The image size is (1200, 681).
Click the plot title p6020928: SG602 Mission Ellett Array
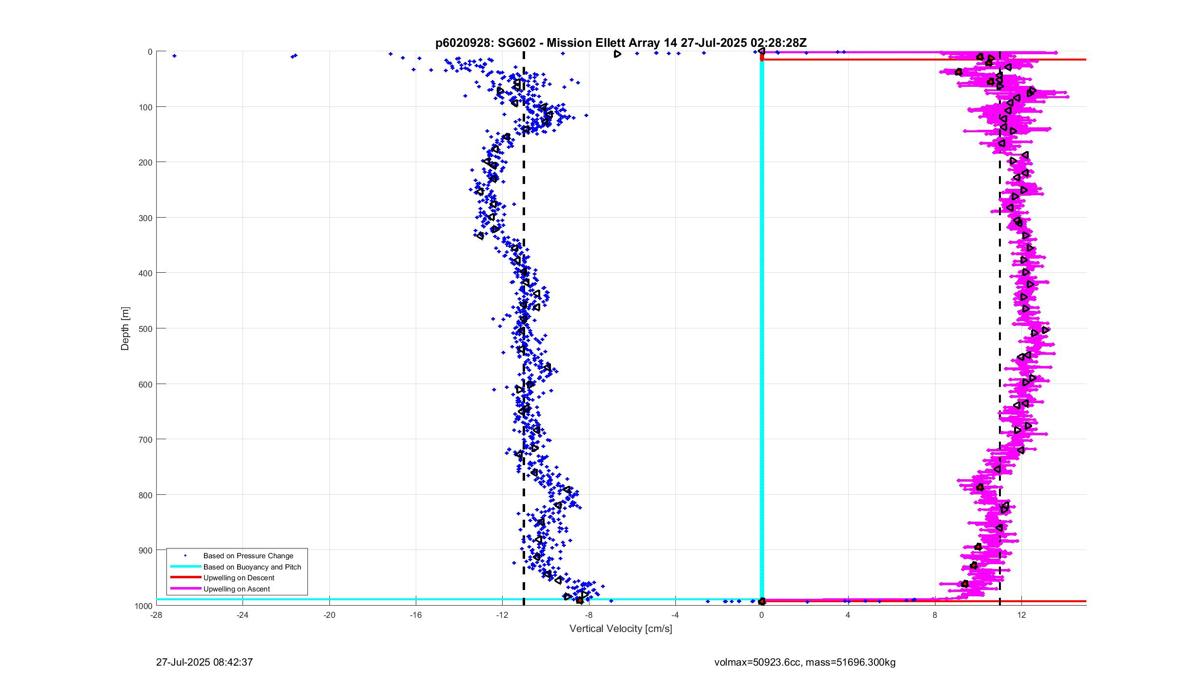tap(621, 43)
